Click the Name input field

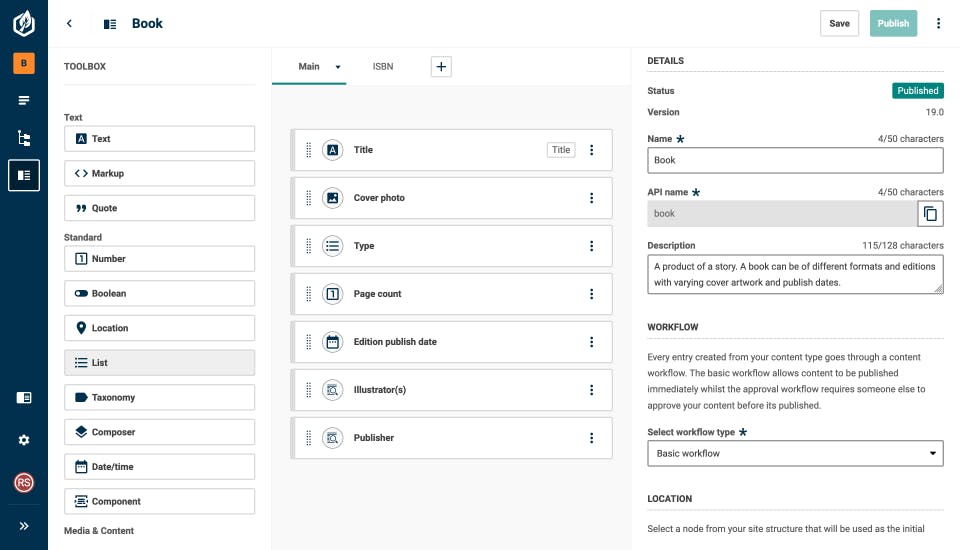pyautogui.click(x=795, y=160)
